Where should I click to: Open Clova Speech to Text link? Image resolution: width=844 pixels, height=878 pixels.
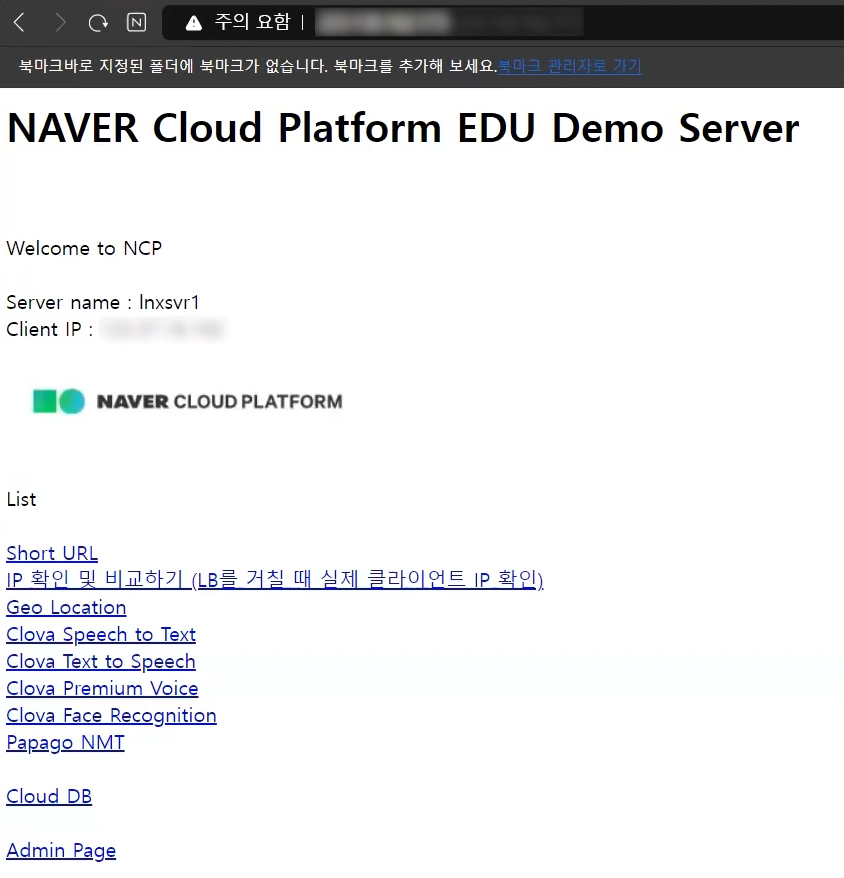pos(101,634)
